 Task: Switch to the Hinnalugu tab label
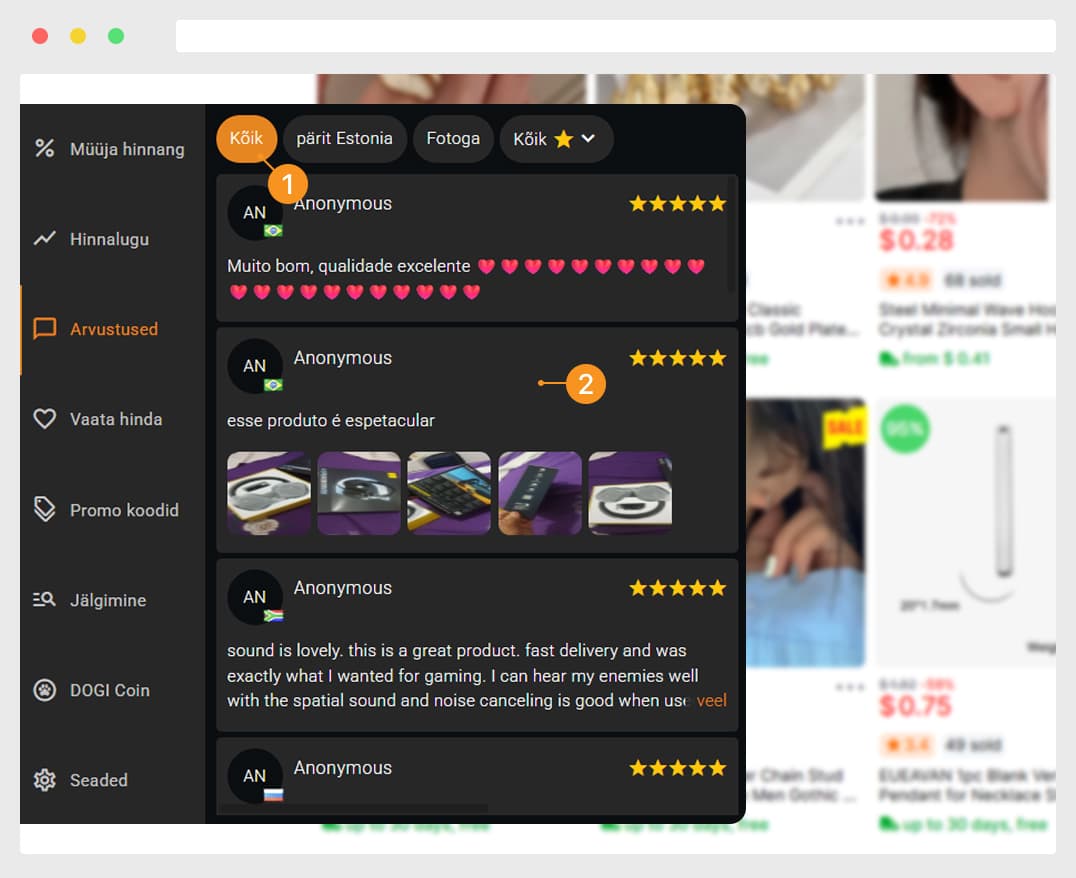pyautogui.click(x=109, y=239)
